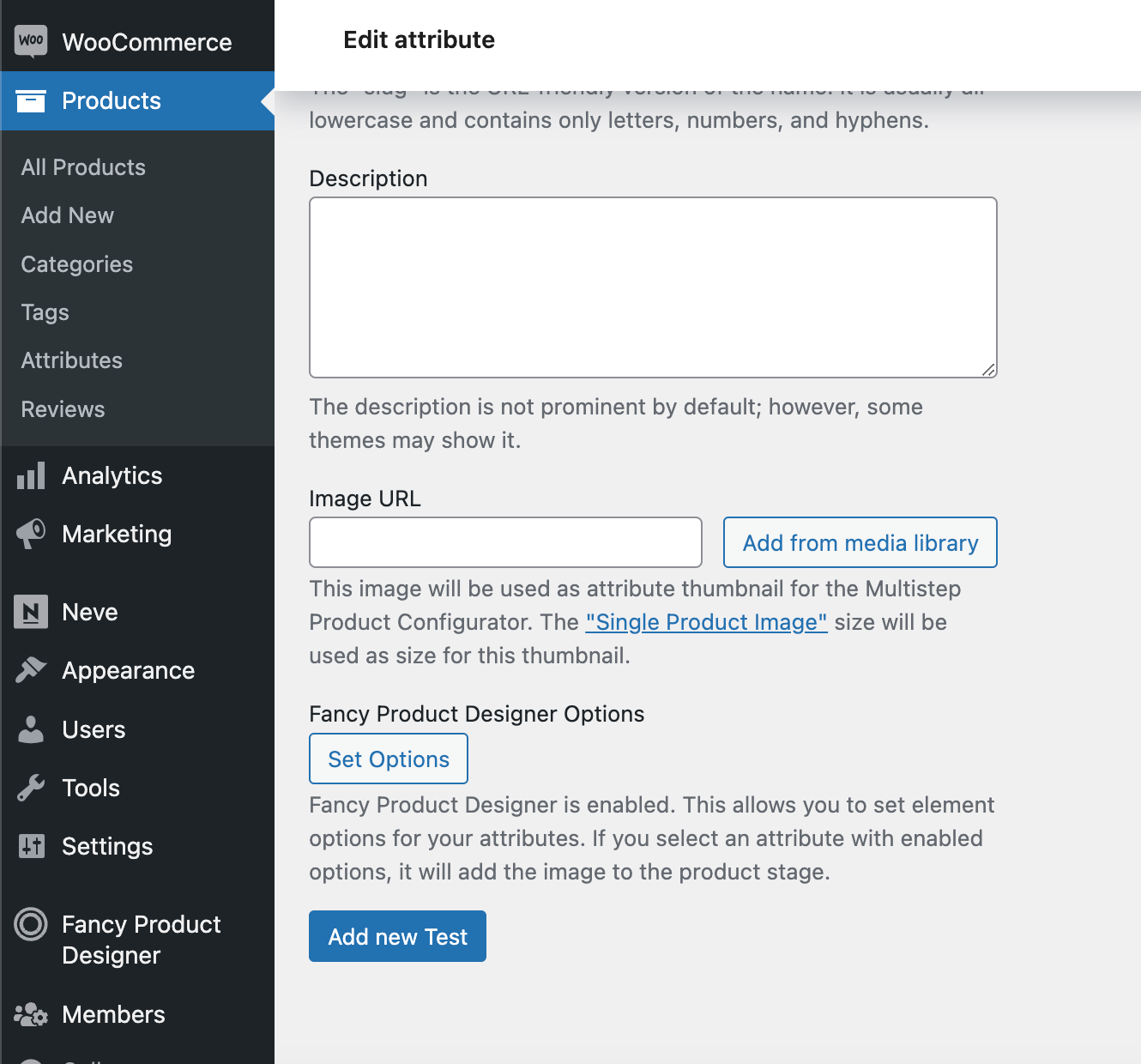
Task: Open Attributes submenu item
Action: click(71, 360)
